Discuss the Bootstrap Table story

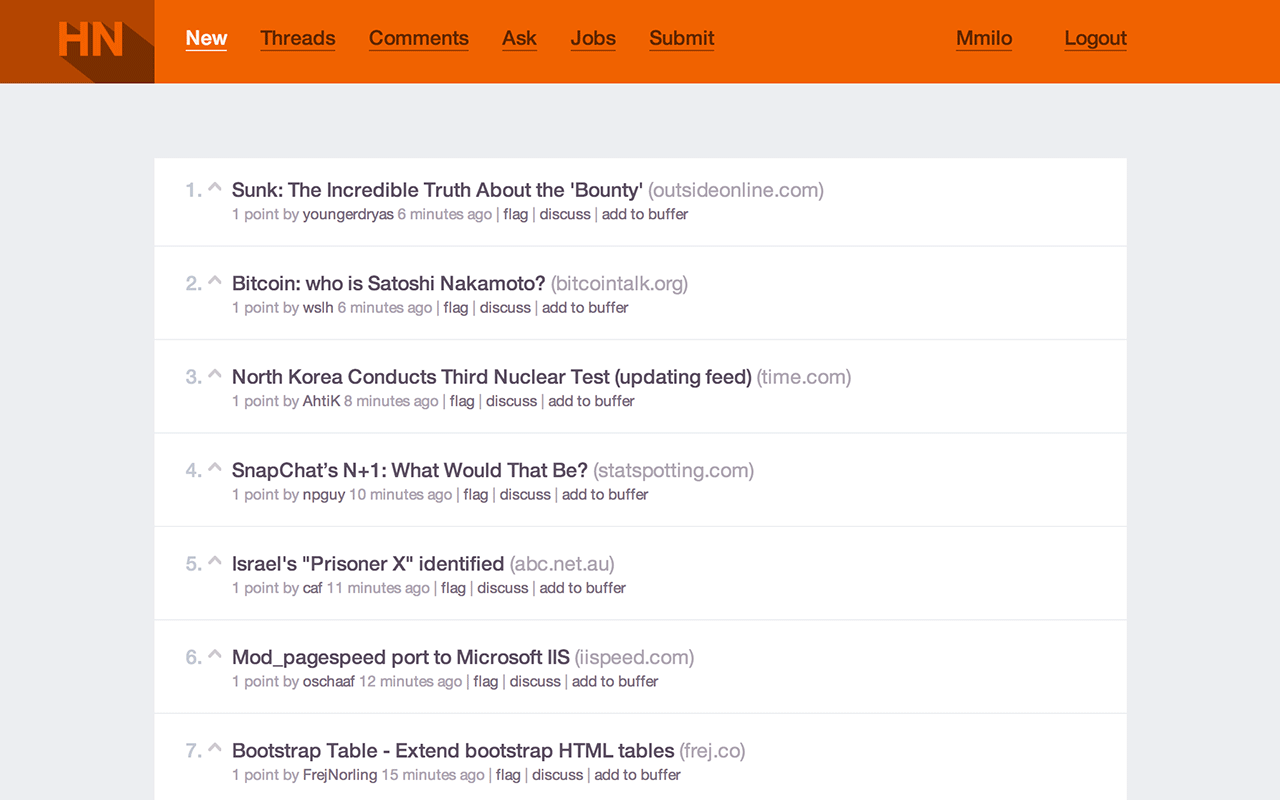click(557, 775)
